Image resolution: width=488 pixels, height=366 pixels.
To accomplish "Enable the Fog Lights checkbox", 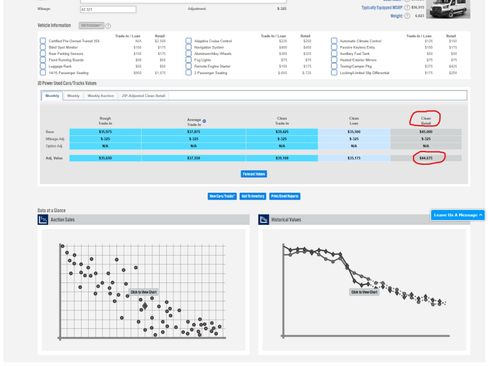I will (189, 60).
